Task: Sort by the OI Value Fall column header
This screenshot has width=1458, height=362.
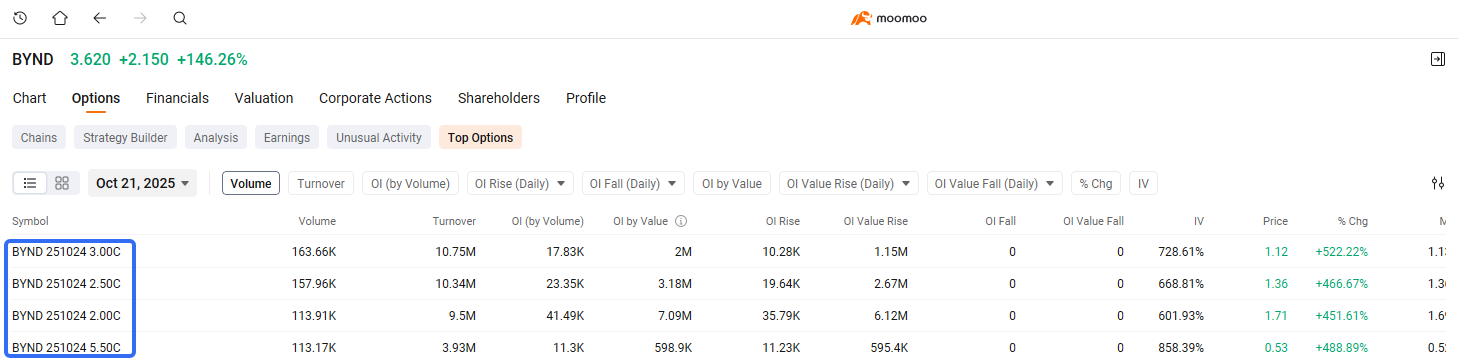Action: 1093,221
